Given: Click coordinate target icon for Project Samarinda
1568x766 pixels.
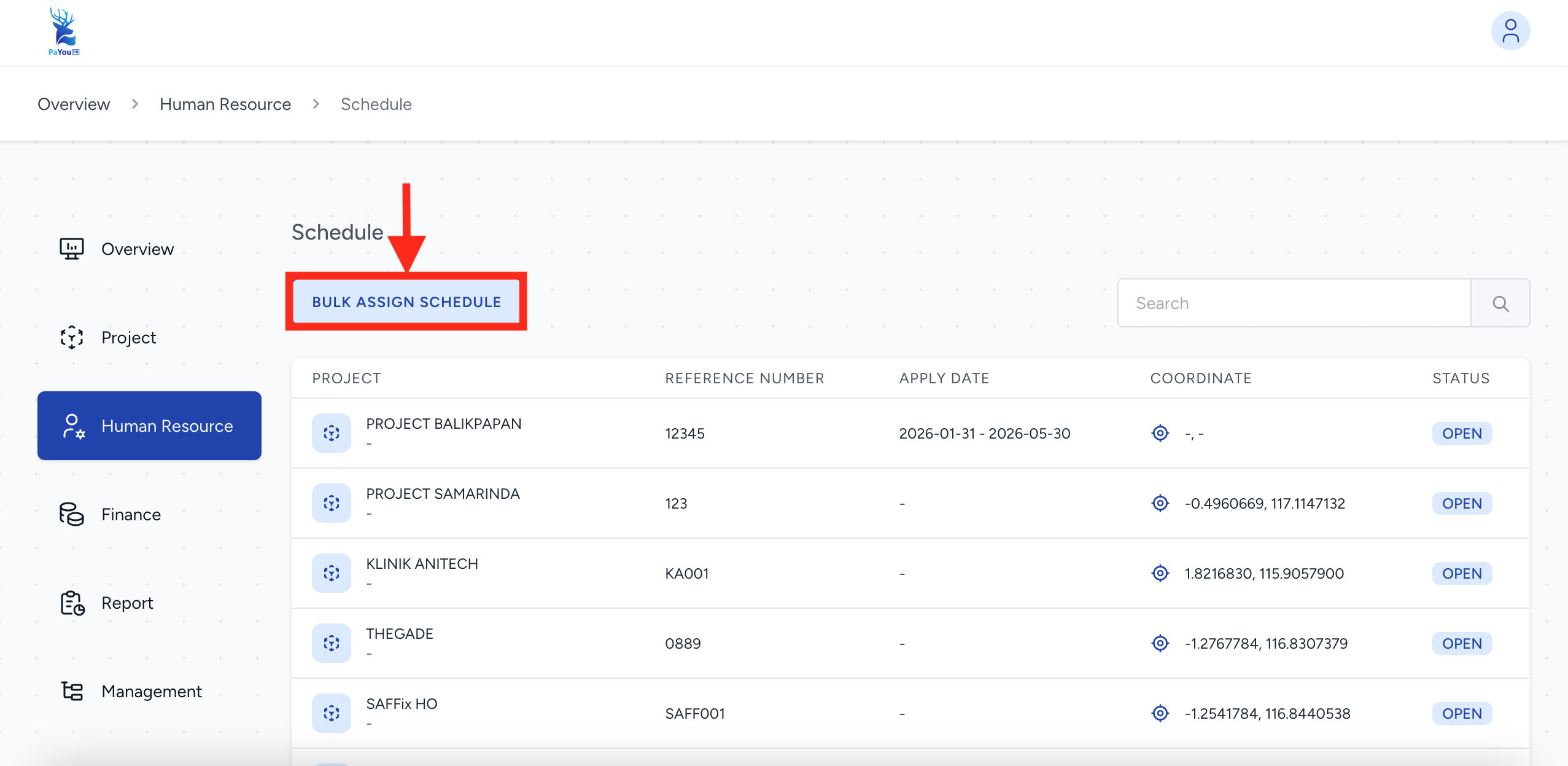Looking at the screenshot, I should point(1160,504).
